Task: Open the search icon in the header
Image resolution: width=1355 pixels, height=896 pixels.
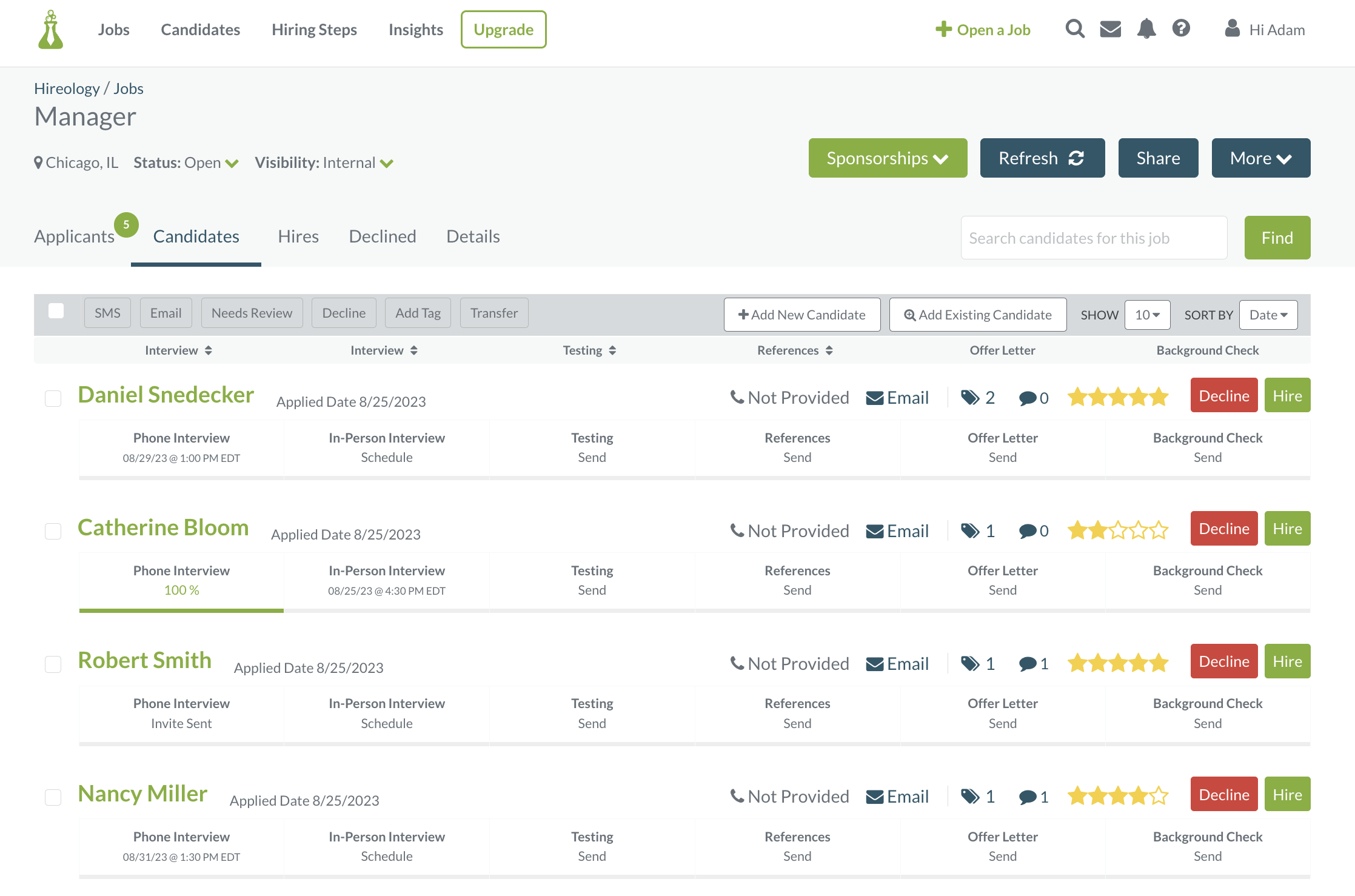Action: pyautogui.click(x=1074, y=28)
